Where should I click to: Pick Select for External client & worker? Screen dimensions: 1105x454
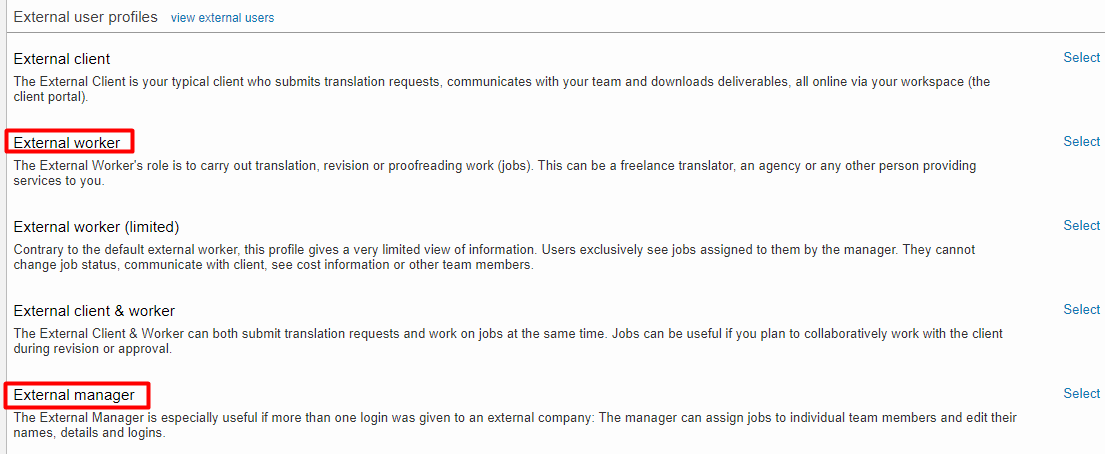click(1081, 310)
